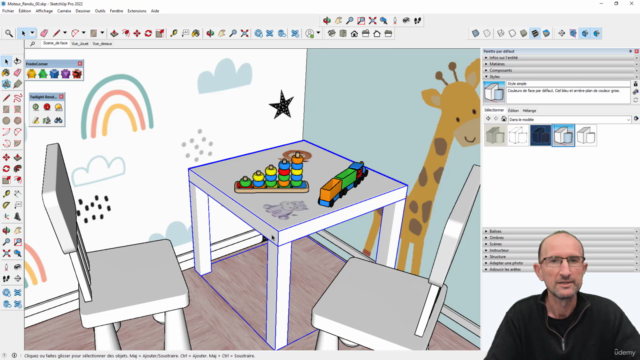
Task: Collapse the Styles panel
Action: 560,77
